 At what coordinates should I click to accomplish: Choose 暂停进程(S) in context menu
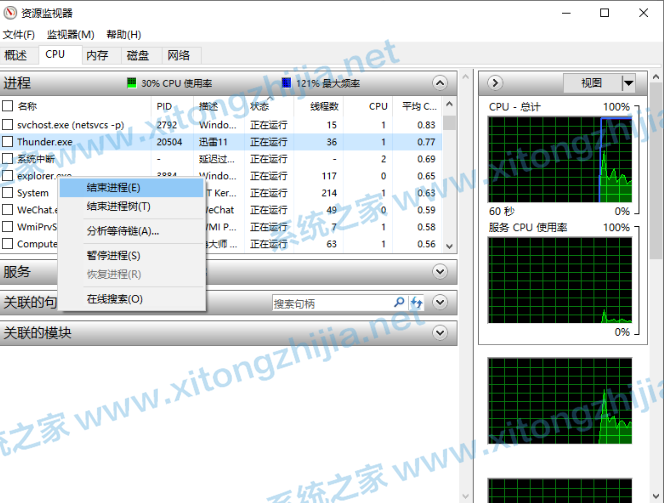coord(131,256)
